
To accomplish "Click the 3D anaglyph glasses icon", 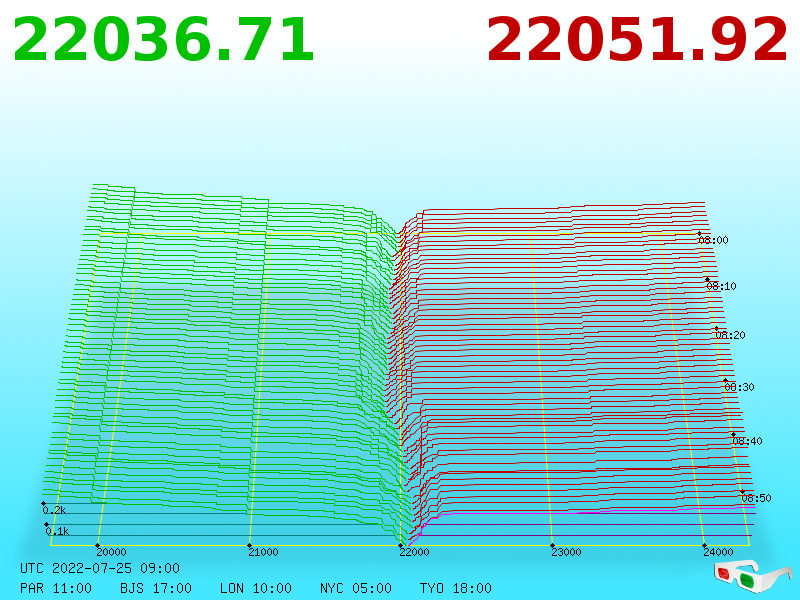I will [752, 576].
